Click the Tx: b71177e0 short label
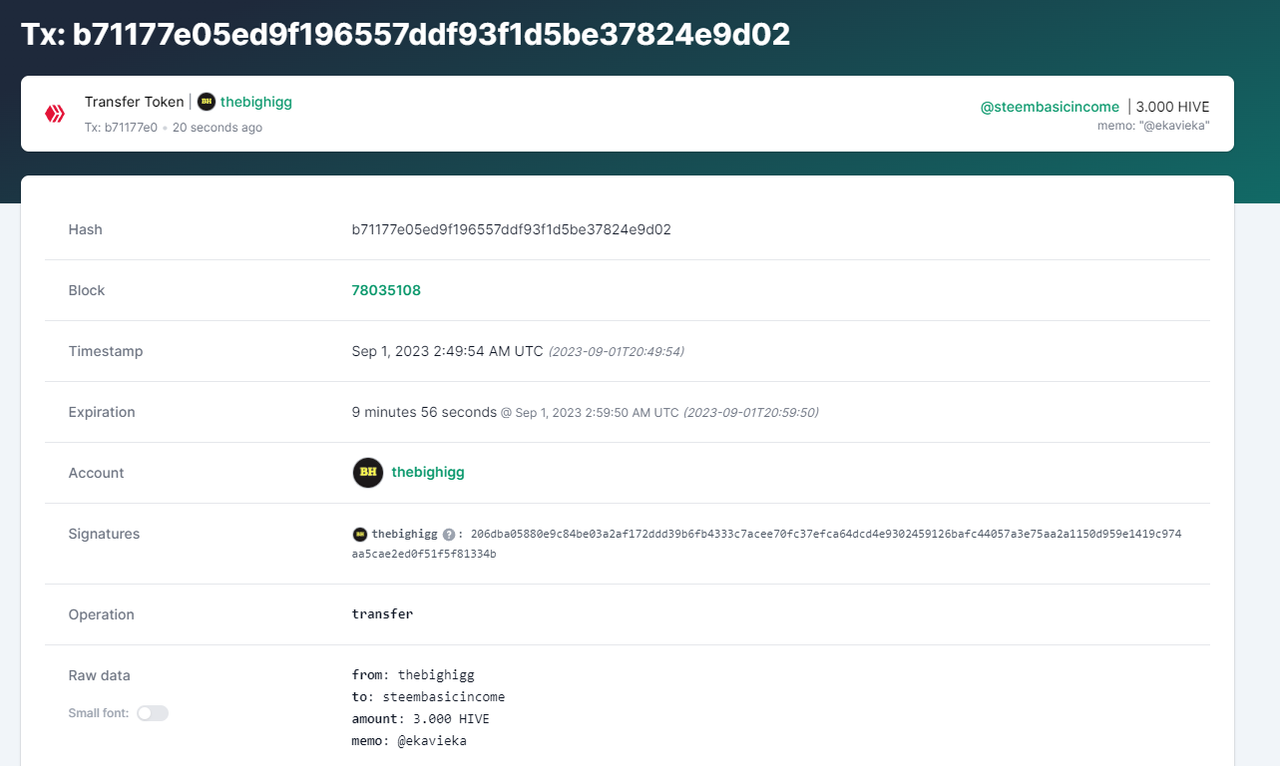Viewport: 1280px width, 766px height. pyautogui.click(x=121, y=128)
